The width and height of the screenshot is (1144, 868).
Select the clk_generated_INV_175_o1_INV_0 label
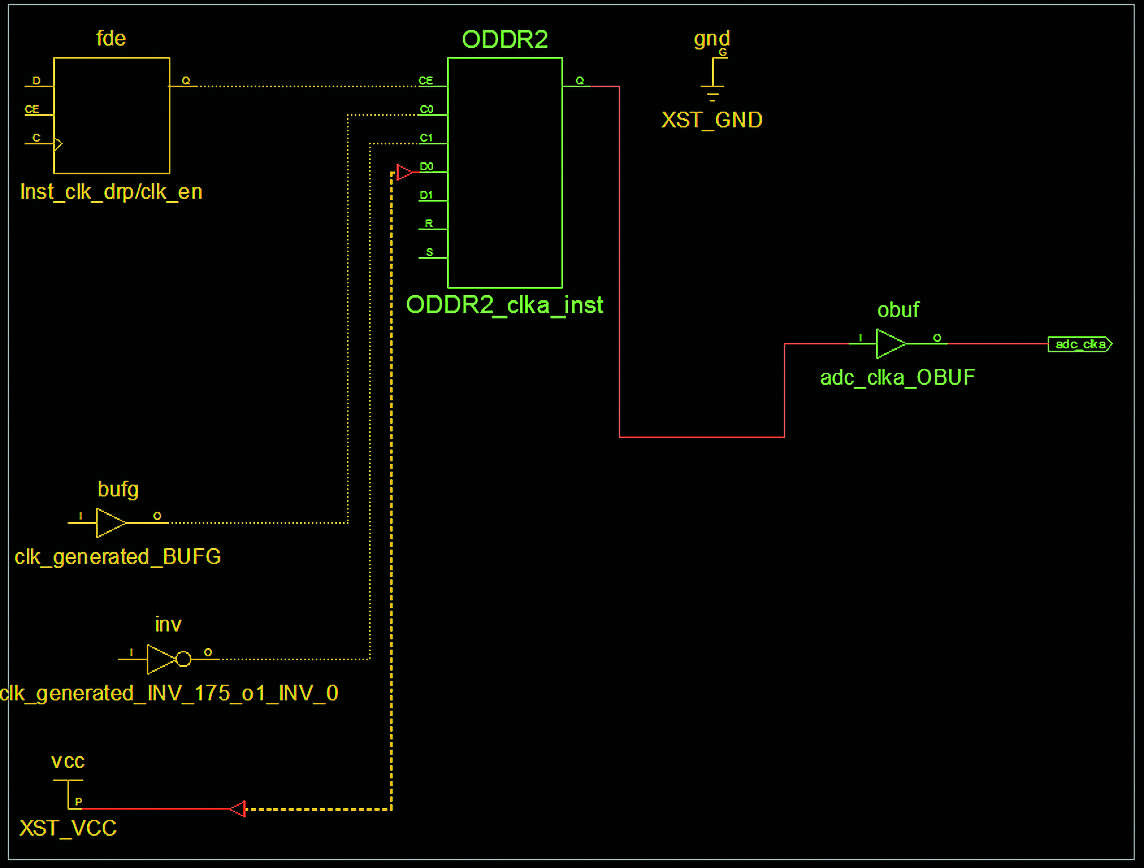(x=170, y=693)
